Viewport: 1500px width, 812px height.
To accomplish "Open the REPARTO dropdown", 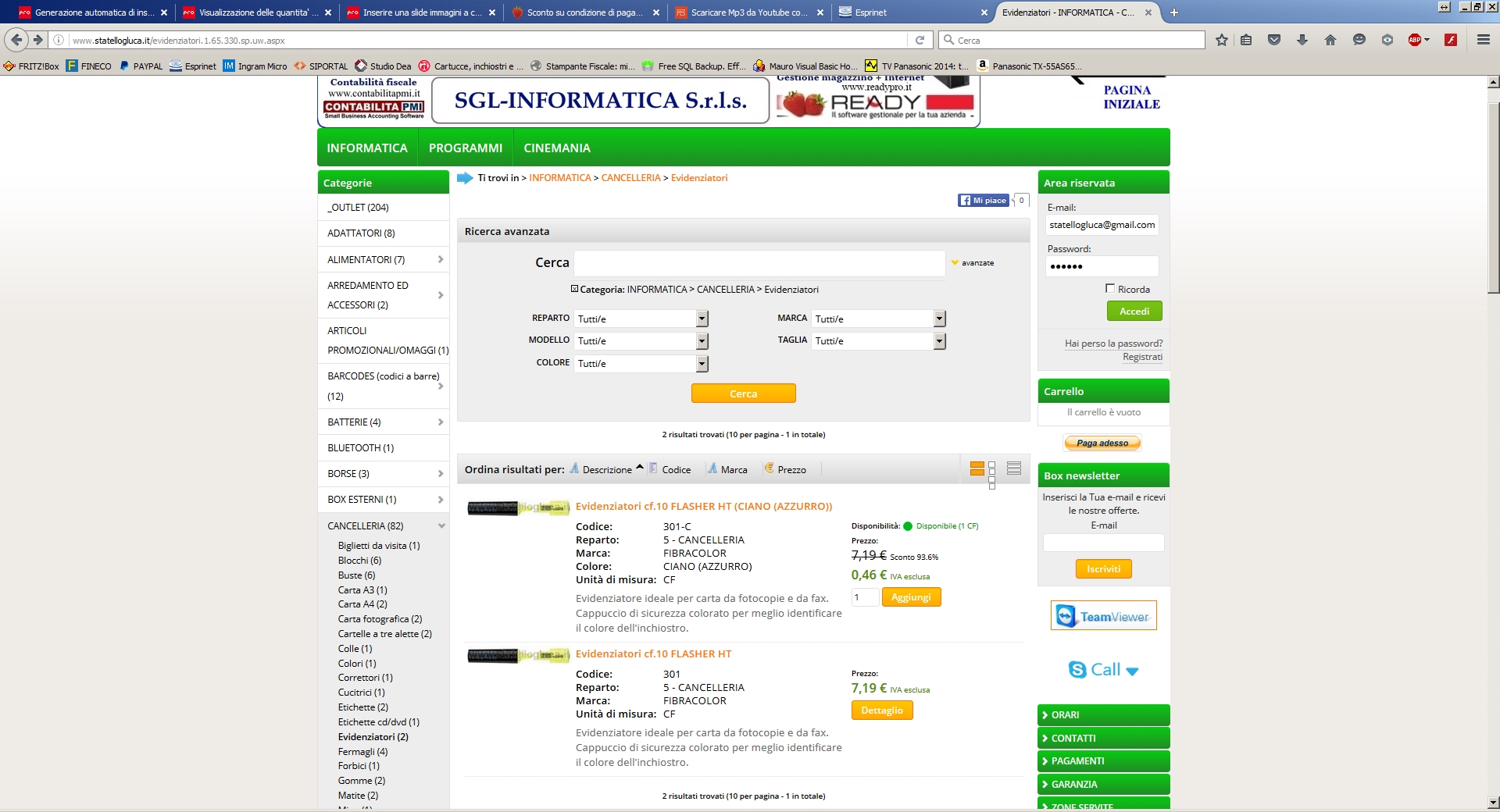I will tap(641, 319).
